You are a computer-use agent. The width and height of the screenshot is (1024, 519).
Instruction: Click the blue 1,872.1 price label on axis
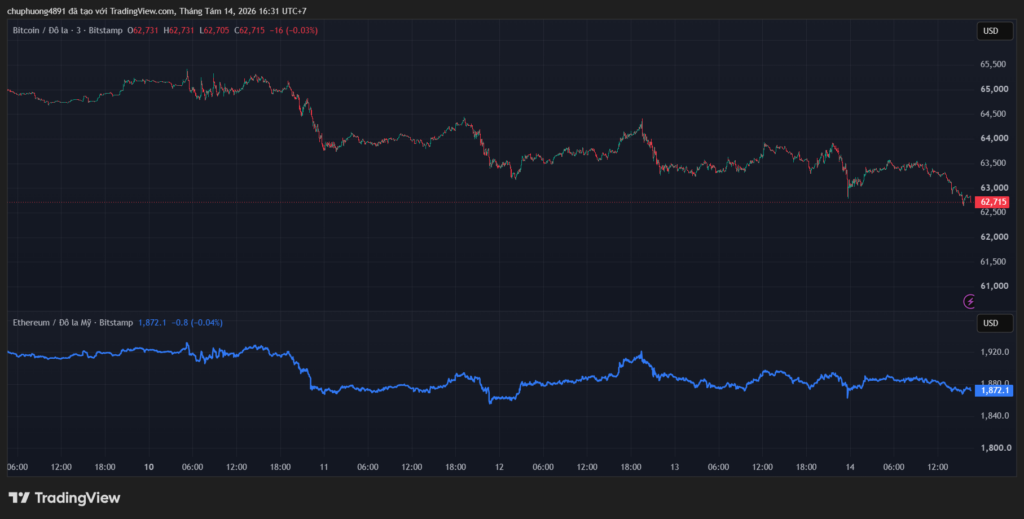coord(992,390)
